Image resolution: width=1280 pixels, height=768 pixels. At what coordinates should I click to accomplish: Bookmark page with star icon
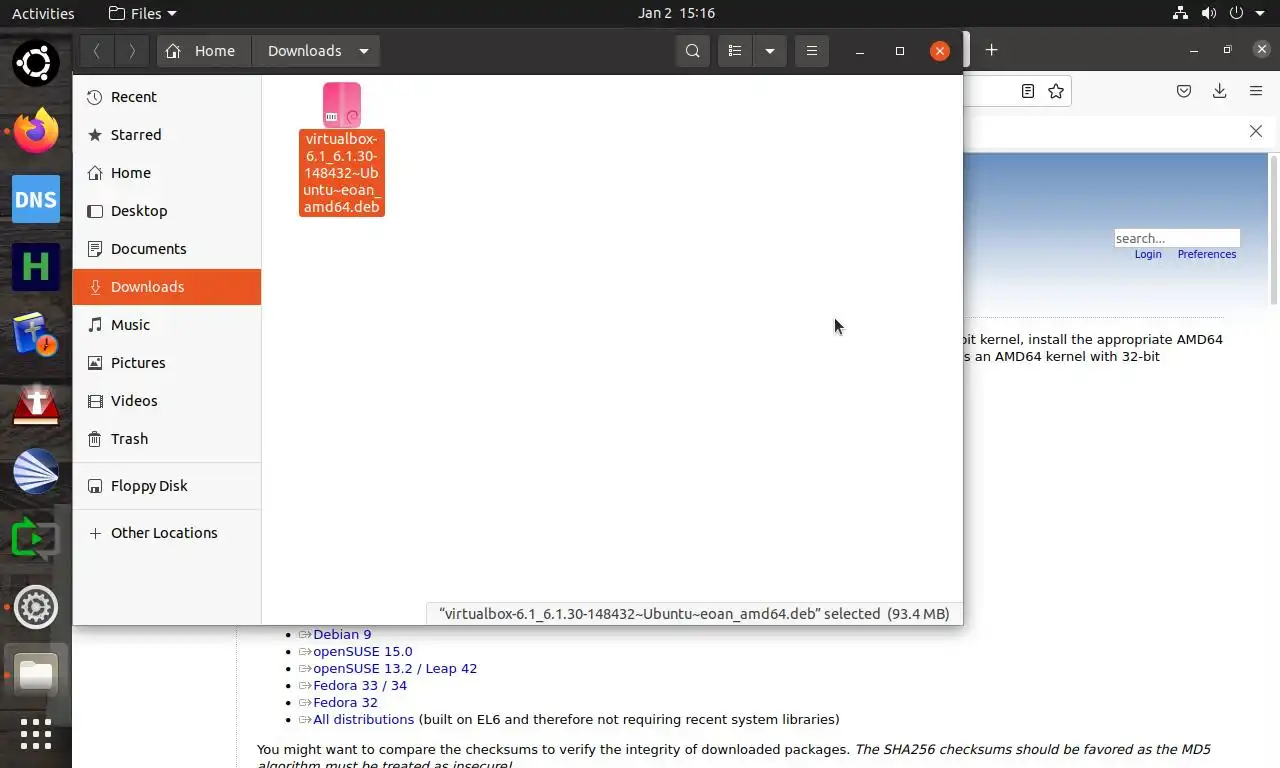point(1056,91)
